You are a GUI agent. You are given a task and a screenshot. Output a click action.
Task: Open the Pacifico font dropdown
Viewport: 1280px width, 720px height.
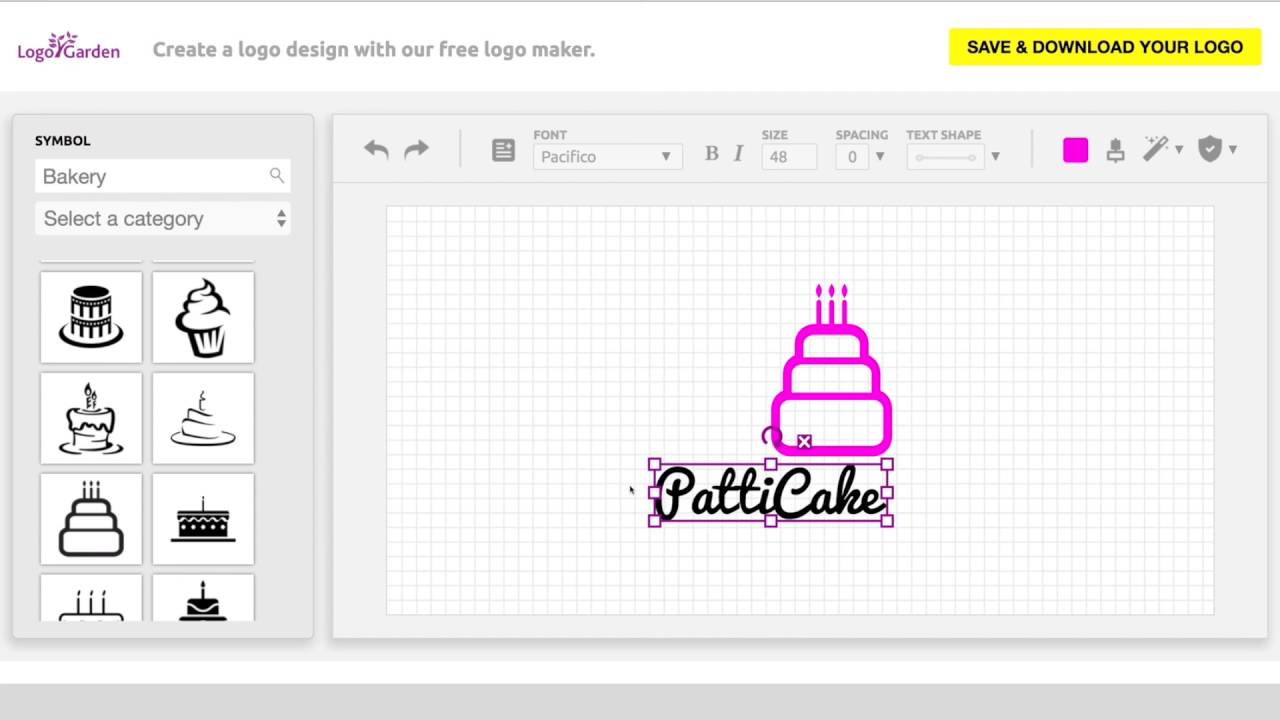(607, 156)
